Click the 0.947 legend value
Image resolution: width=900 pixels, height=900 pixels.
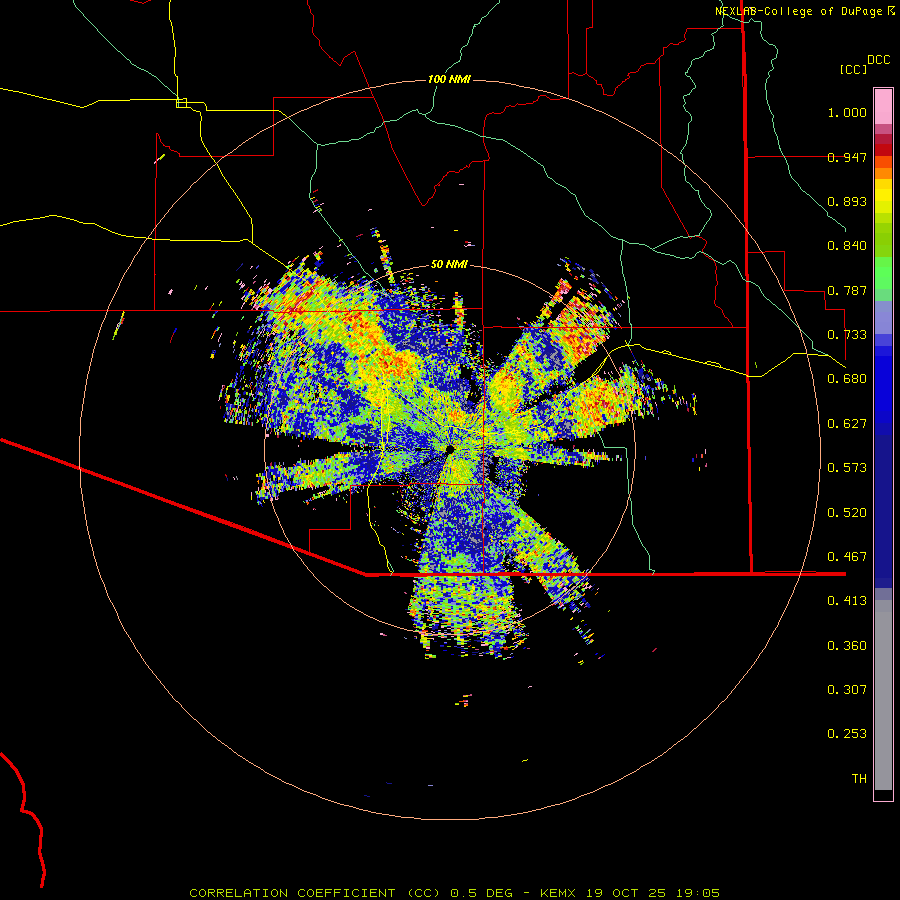(847, 157)
